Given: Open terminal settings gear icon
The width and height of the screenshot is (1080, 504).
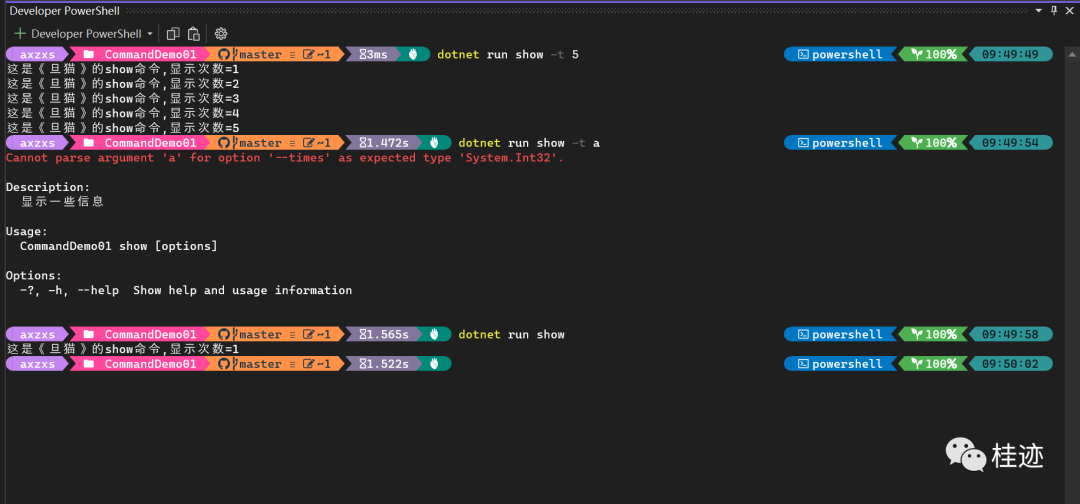Looking at the screenshot, I should (221, 33).
